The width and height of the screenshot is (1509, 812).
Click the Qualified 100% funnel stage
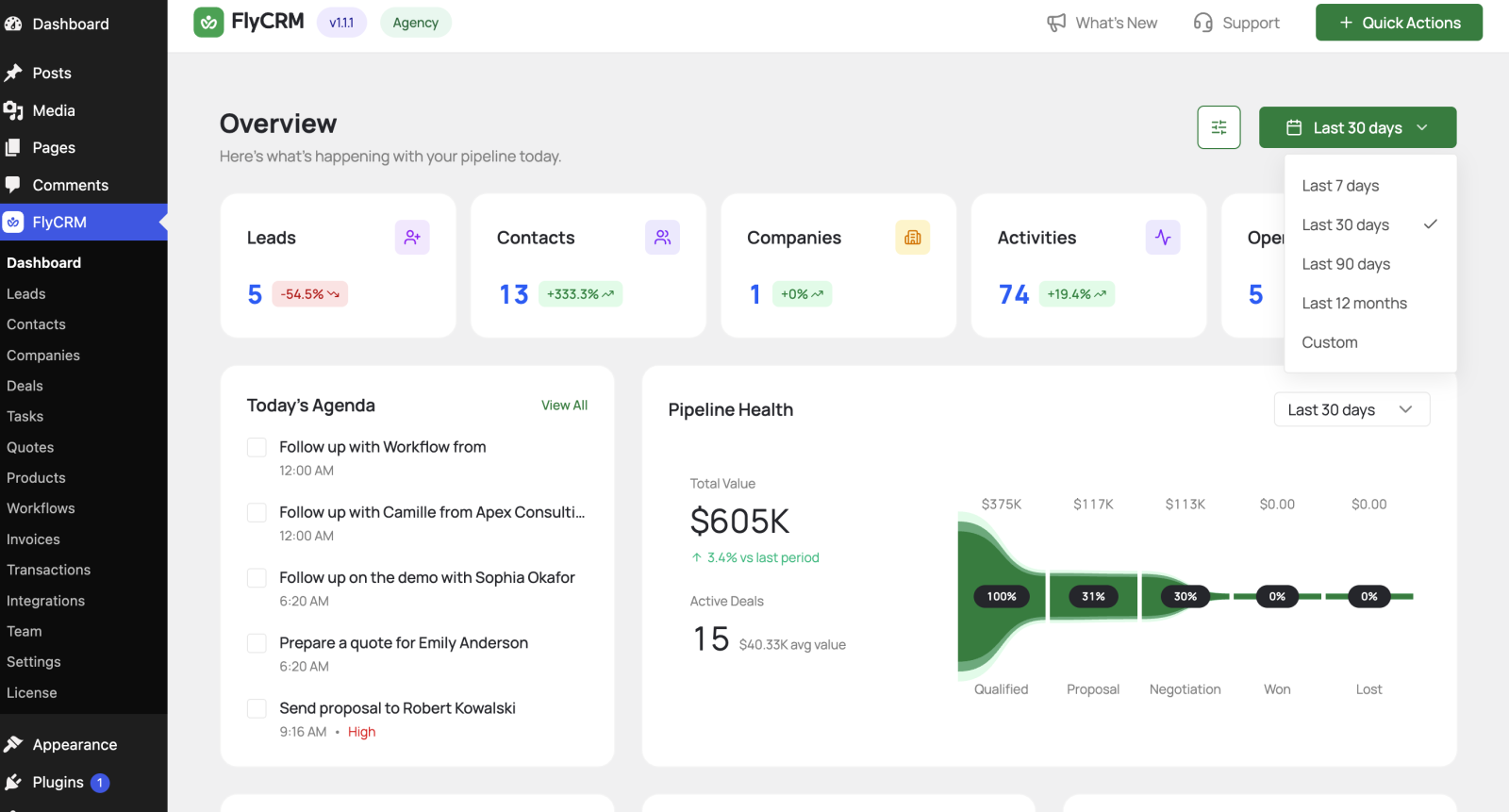tap(1002, 596)
